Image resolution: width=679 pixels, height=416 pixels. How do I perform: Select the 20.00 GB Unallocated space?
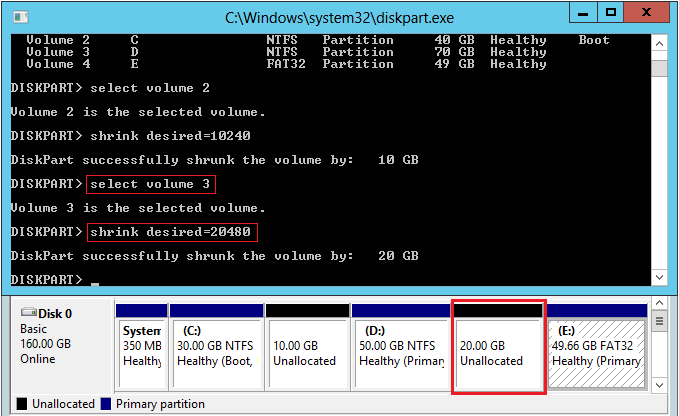[x=497, y=347]
